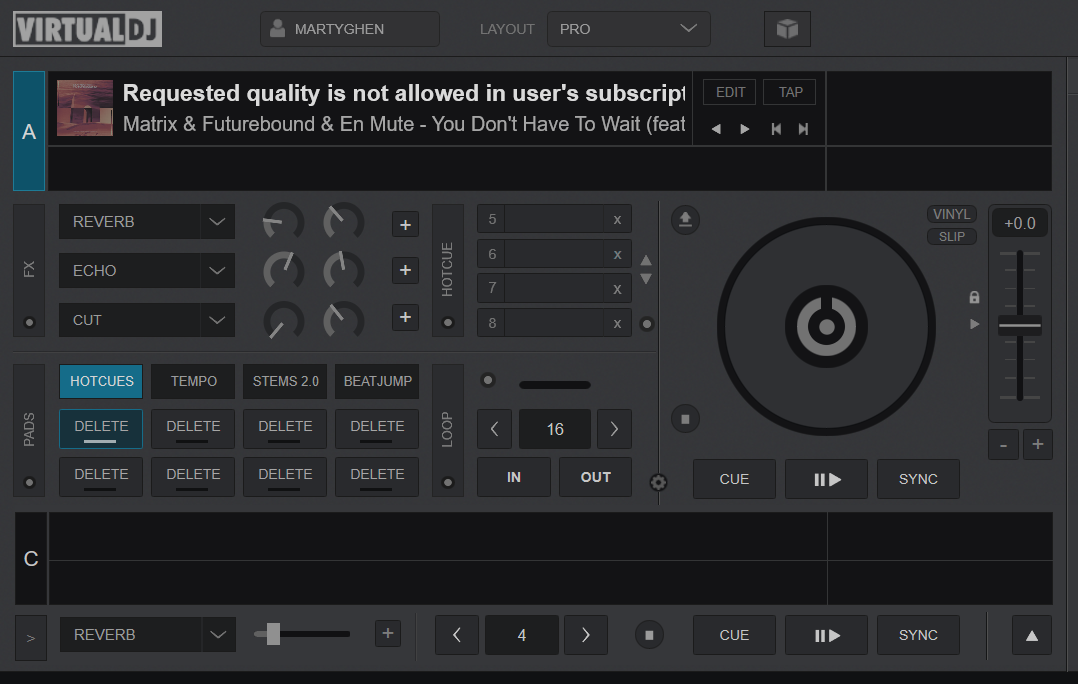This screenshot has width=1078, height=684.
Task: Open the CUT effect dropdown
Action: pyautogui.click(x=146, y=320)
